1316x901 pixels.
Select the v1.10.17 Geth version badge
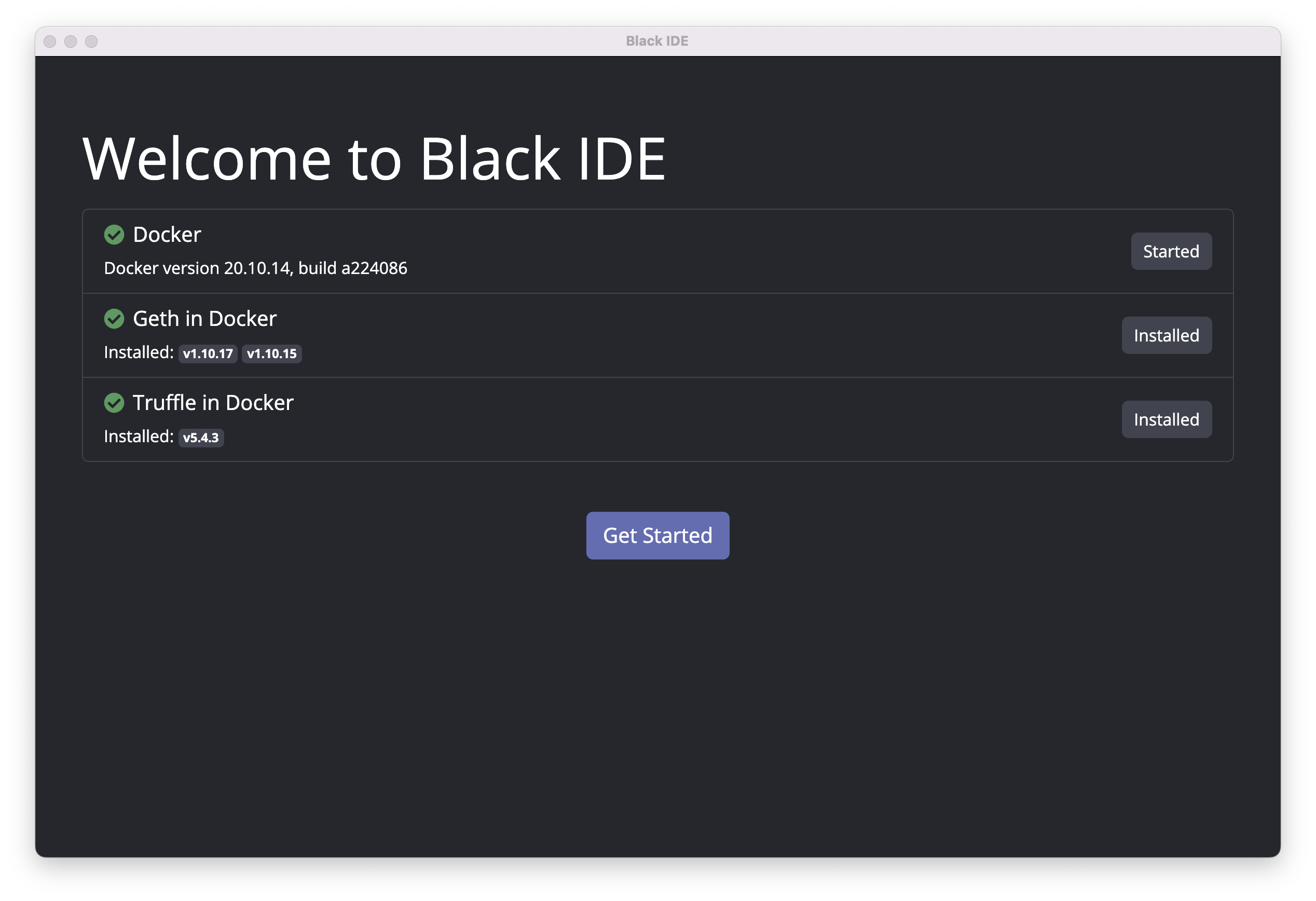tap(208, 354)
